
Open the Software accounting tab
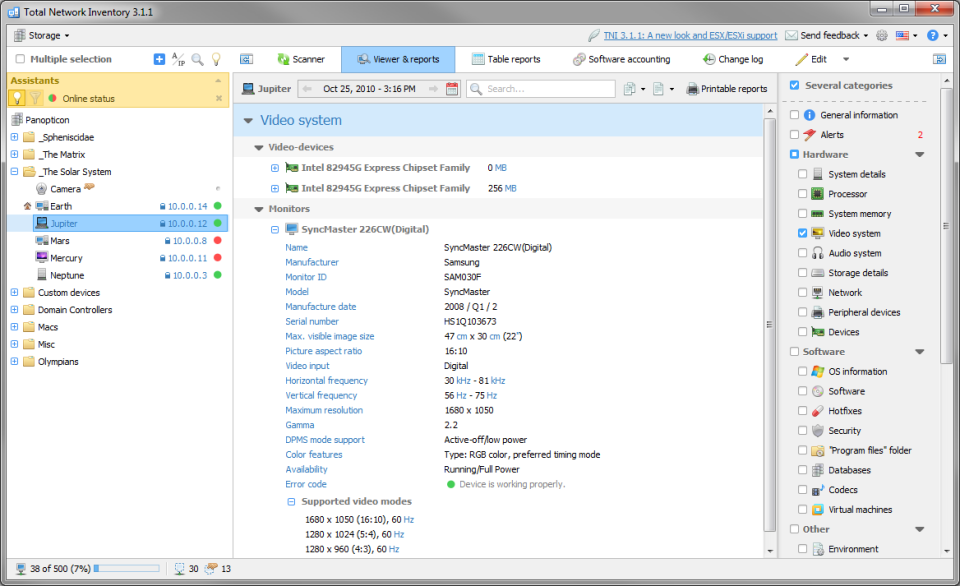(621, 59)
